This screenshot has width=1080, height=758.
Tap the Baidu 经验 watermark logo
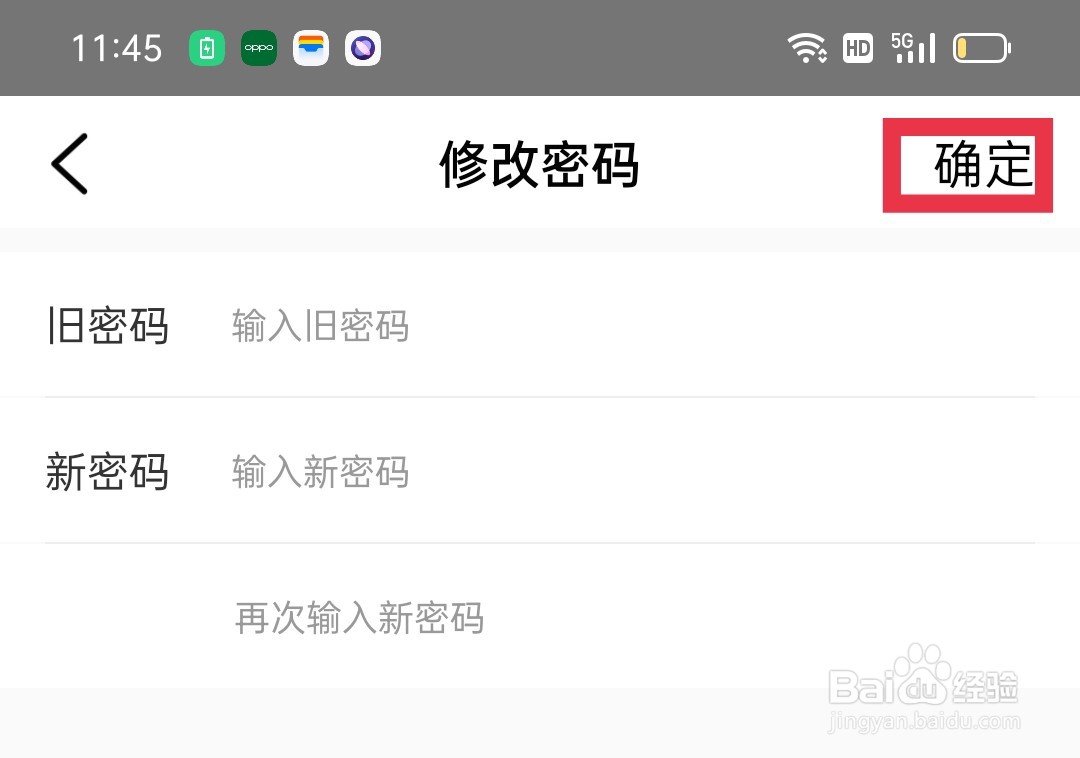pyautogui.click(x=923, y=678)
